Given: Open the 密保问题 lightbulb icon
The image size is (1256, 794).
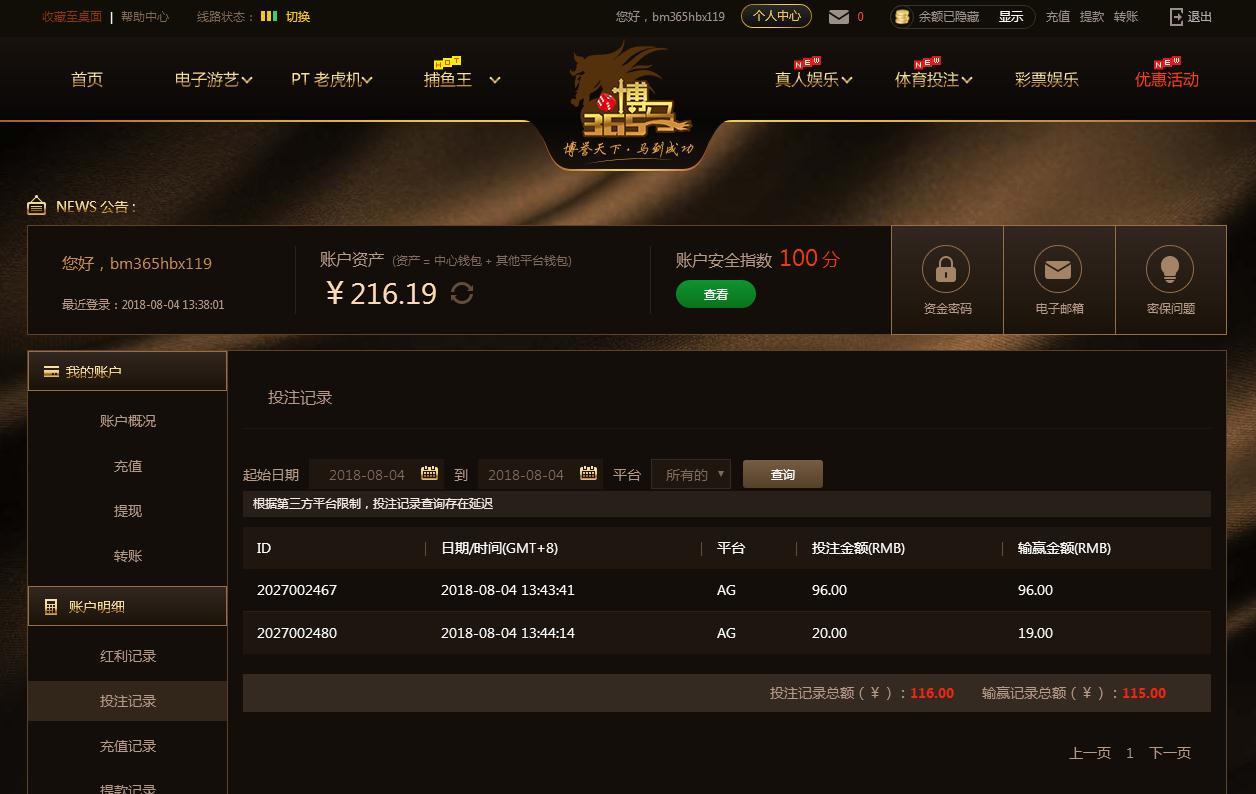Looking at the screenshot, I should click(x=1170, y=269).
